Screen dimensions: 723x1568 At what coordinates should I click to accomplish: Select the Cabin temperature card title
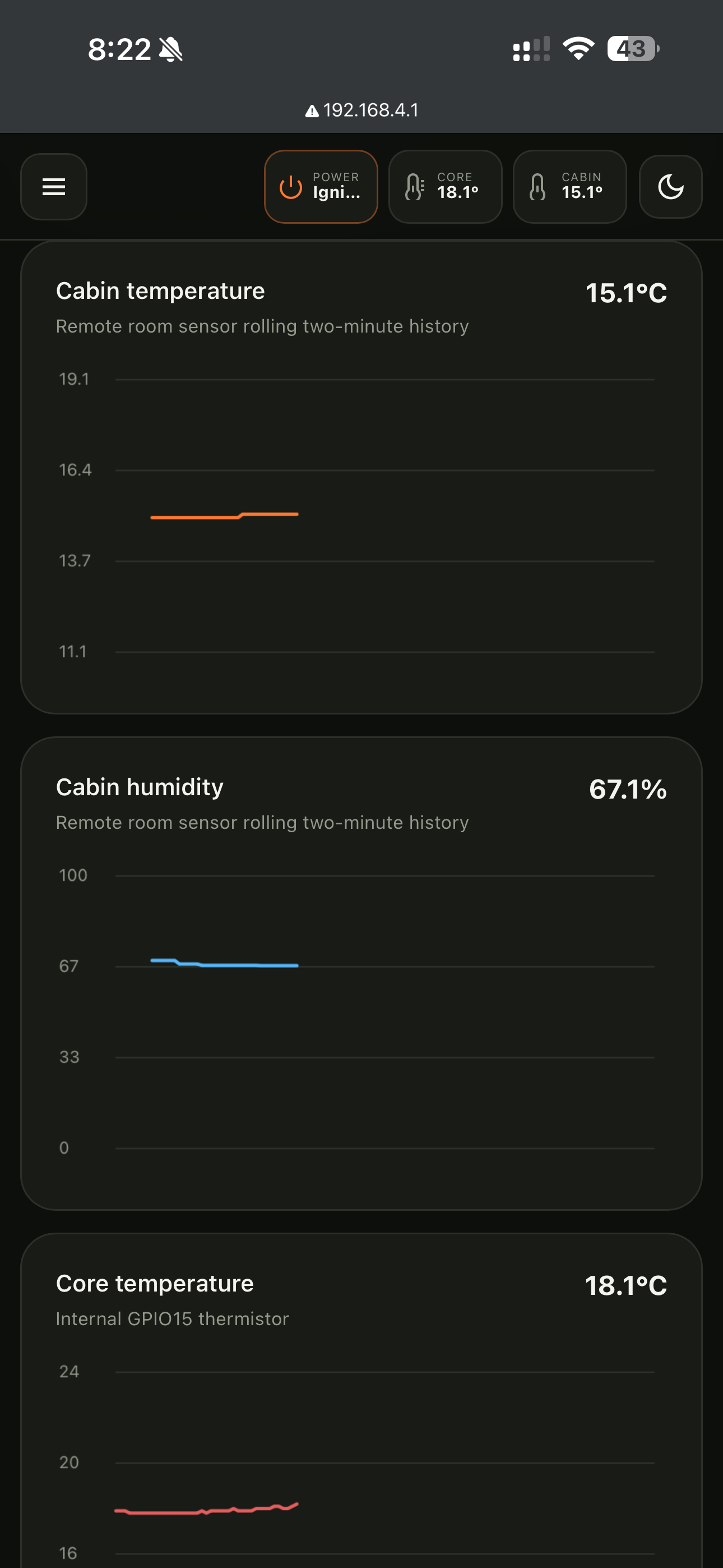pyautogui.click(x=161, y=291)
